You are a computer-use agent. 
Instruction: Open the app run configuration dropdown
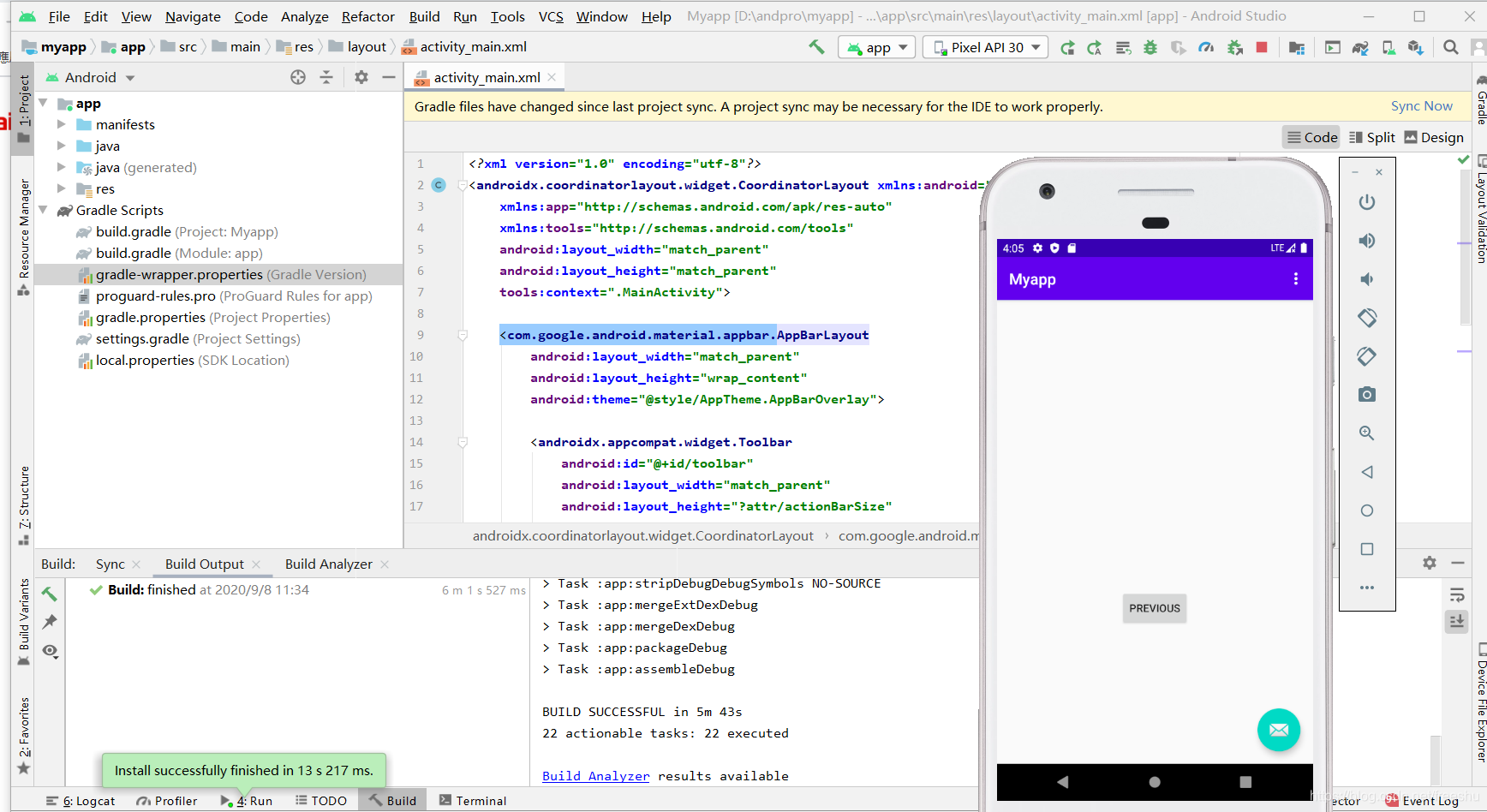click(877, 48)
